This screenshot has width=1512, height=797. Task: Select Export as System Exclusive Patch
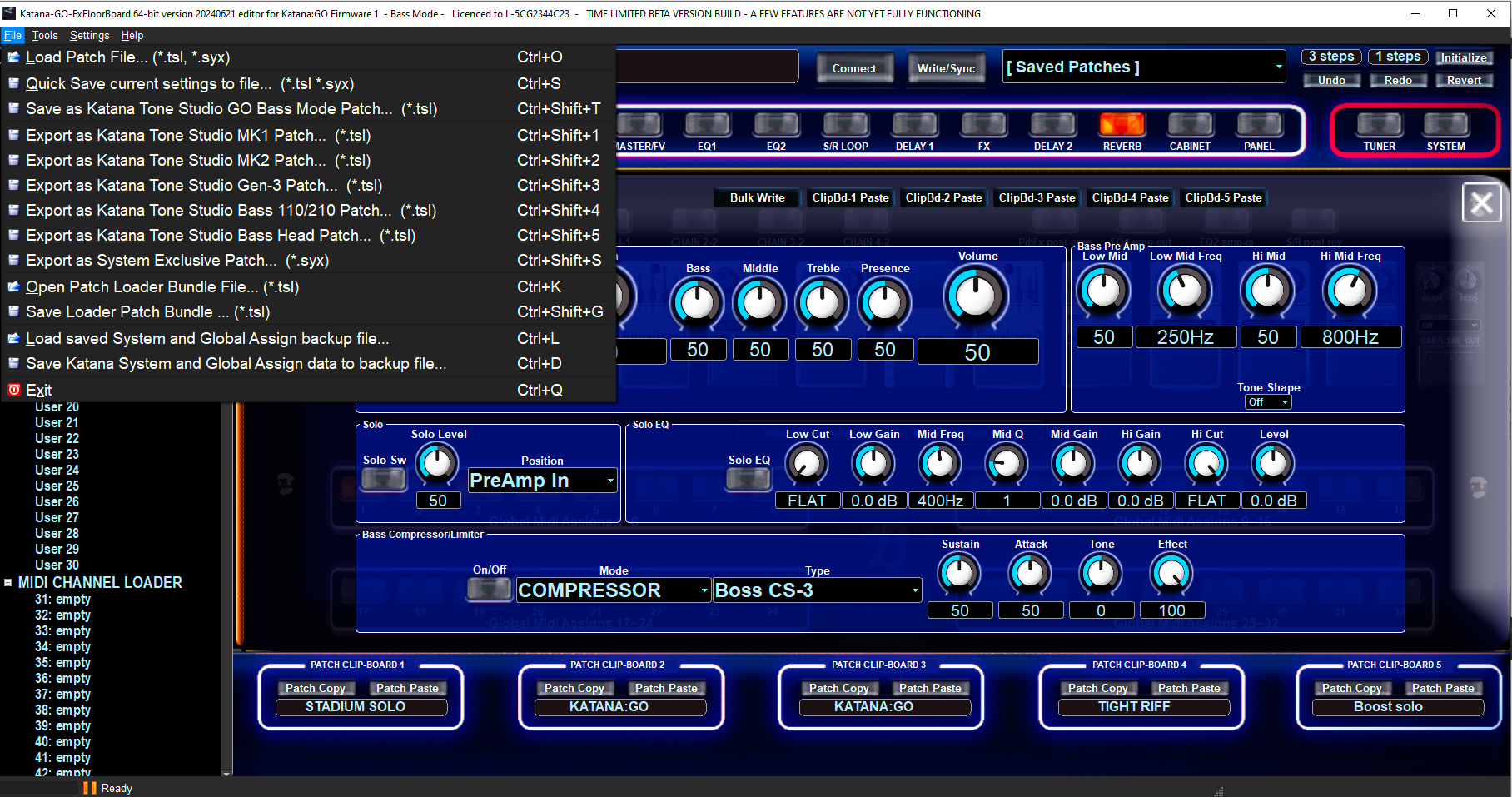pyautogui.click(x=308, y=260)
